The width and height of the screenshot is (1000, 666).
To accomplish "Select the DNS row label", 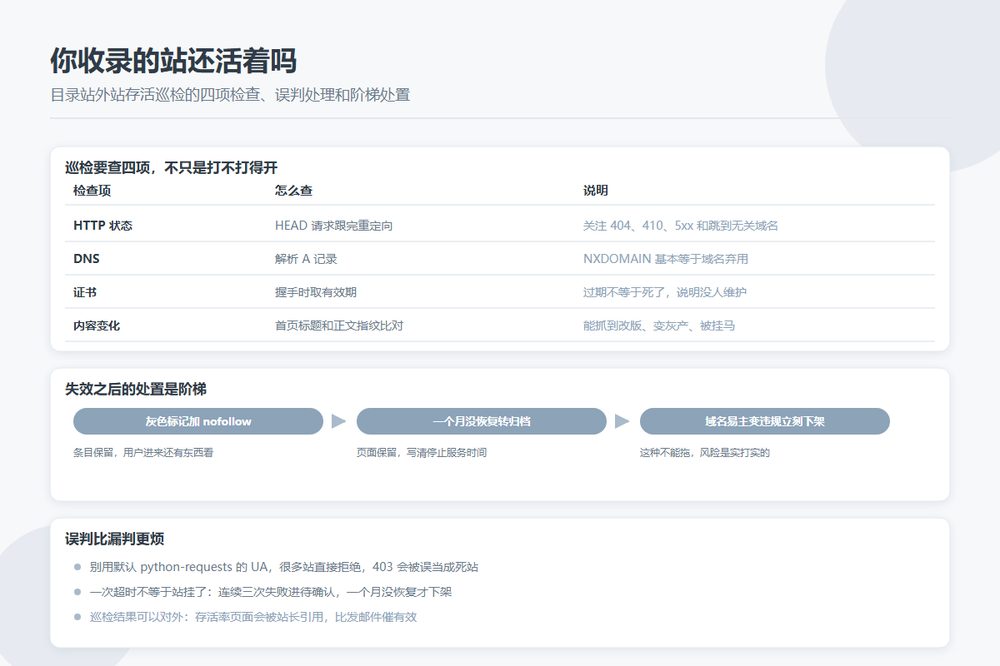I will click(x=86, y=258).
